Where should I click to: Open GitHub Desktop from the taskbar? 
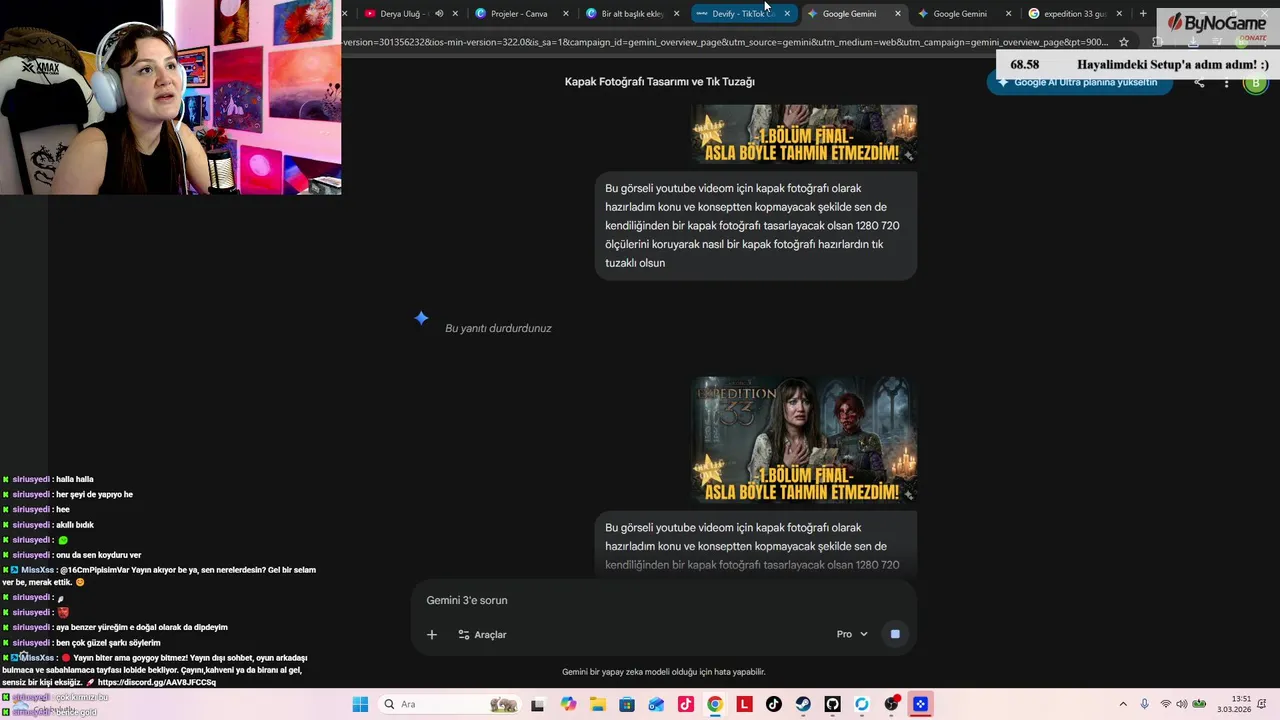(832, 704)
